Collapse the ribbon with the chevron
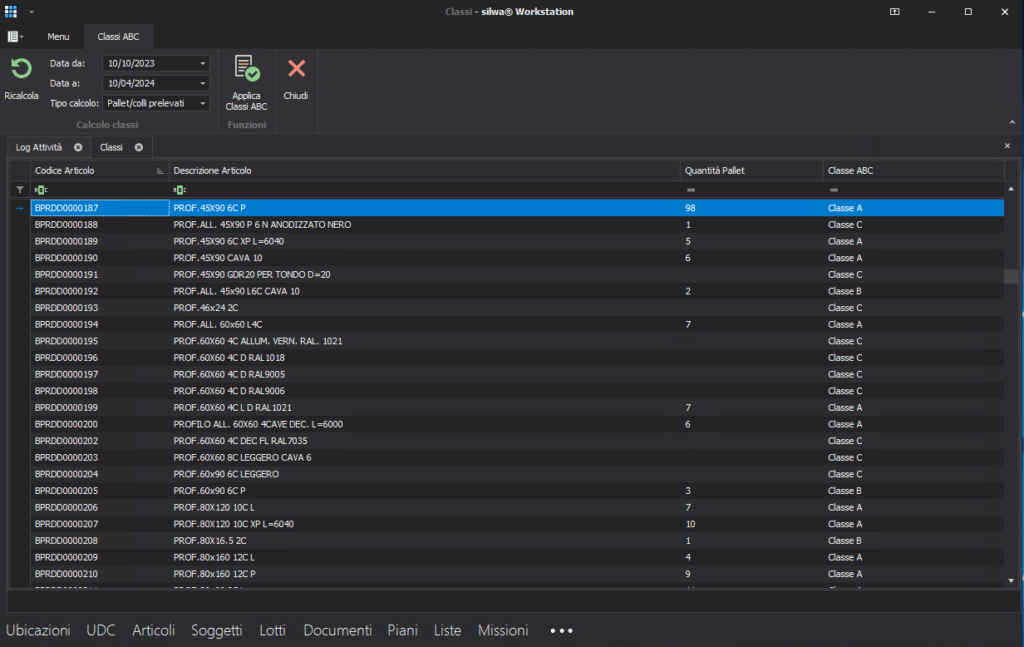 click(1010, 122)
